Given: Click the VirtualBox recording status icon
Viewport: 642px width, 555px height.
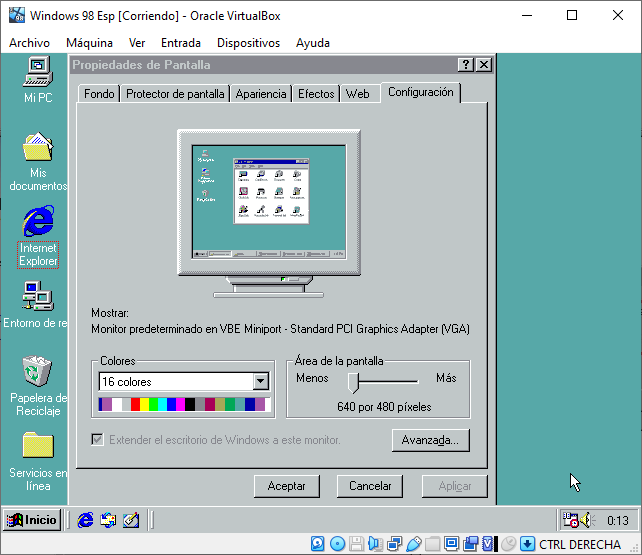Looking at the screenshot, I should coord(471,544).
